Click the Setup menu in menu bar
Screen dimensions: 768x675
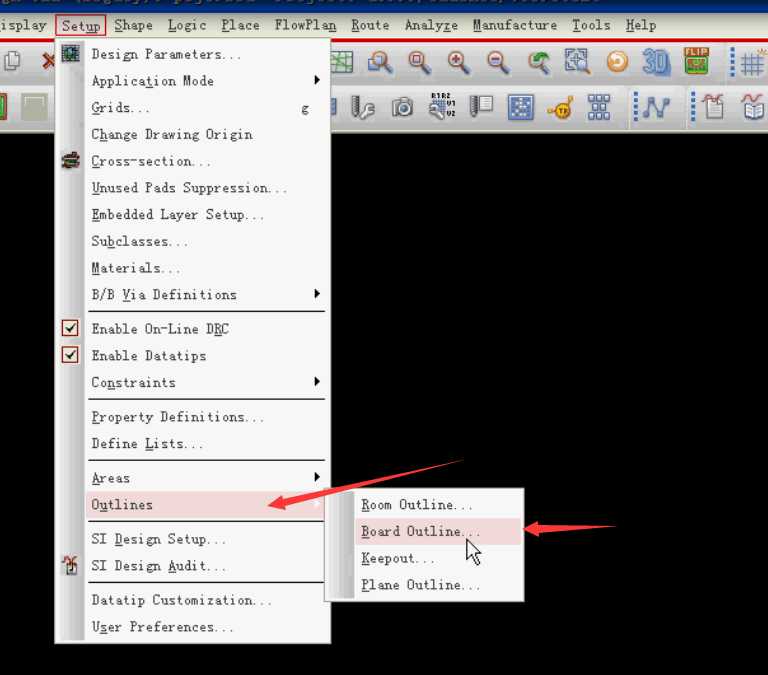[x=81, y=25]
